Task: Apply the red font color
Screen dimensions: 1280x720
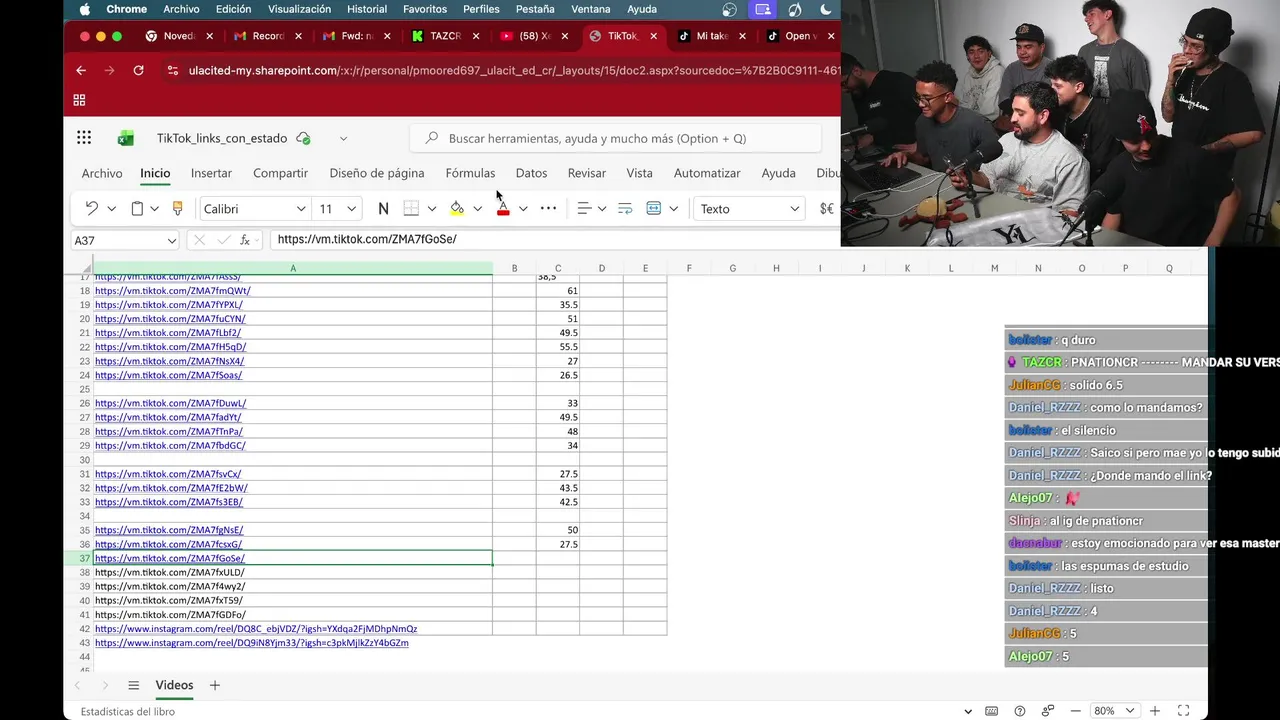Action: pos(503,208)
